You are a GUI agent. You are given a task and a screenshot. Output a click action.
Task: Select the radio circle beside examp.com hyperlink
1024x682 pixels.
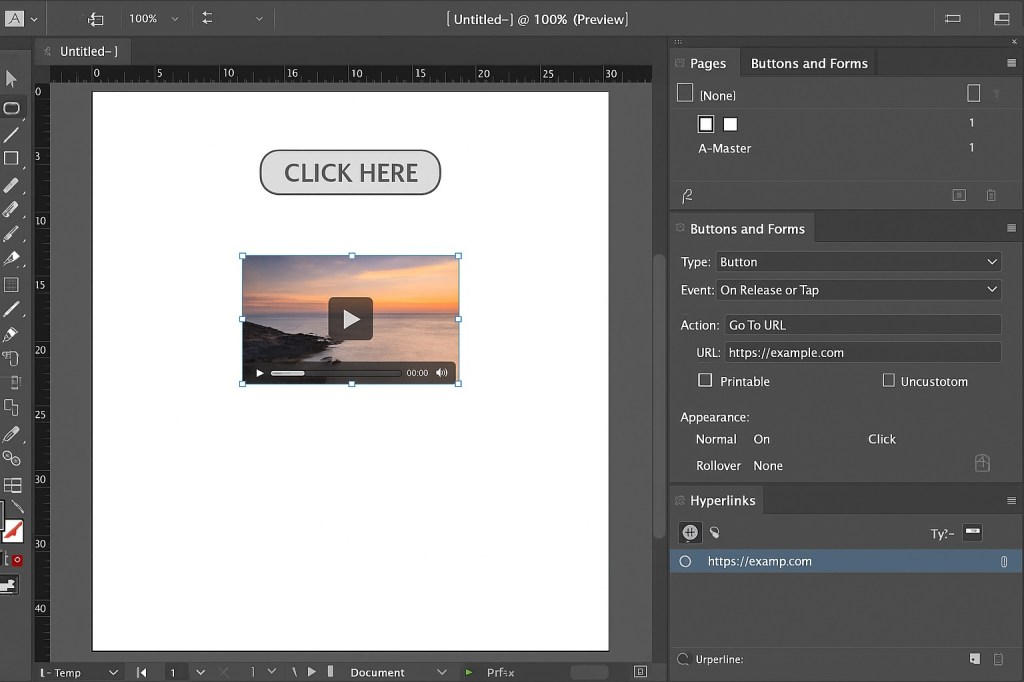coord(685,561)
